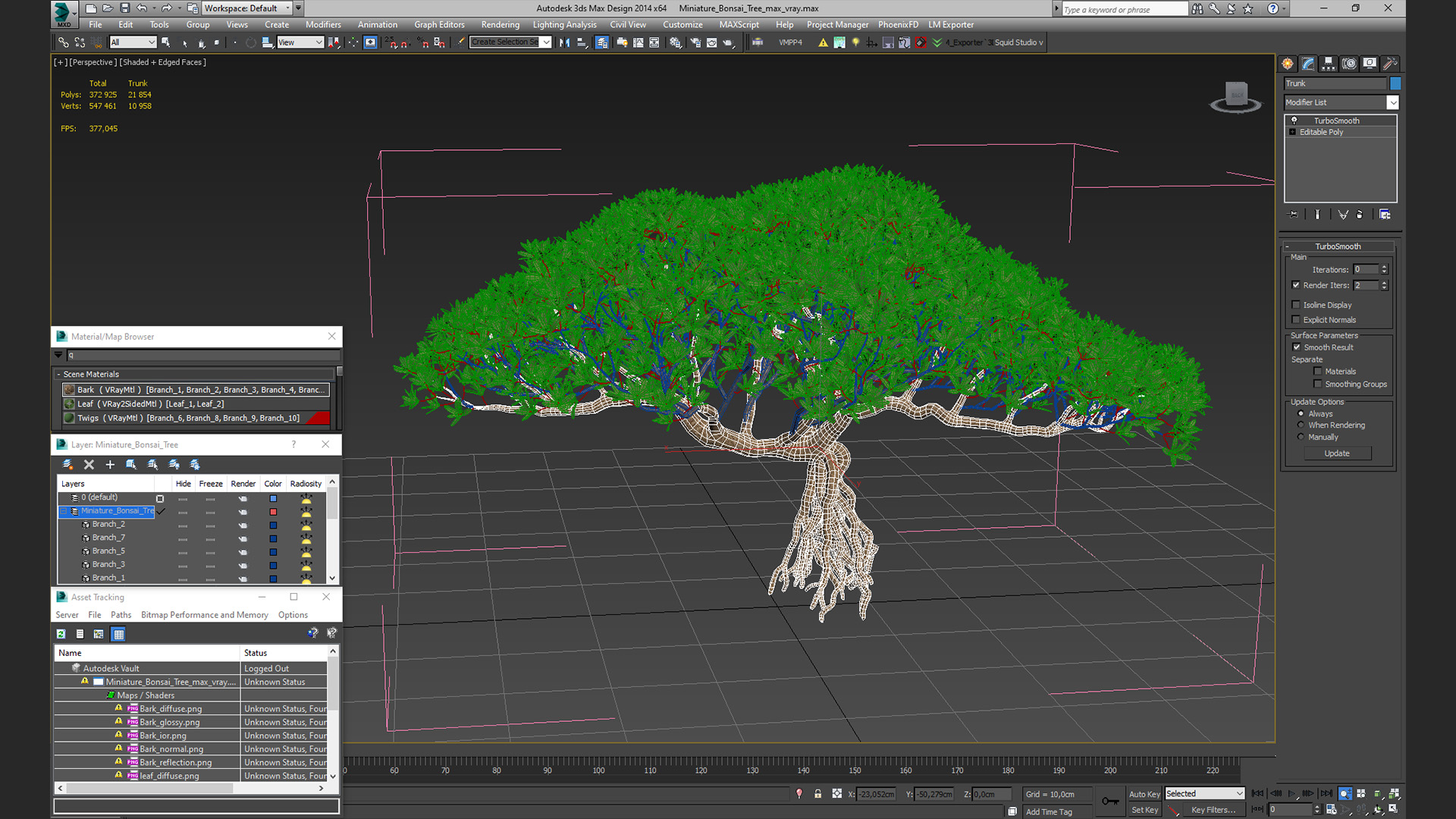Image resolution: width=1456 pixels, height=819 pixels.
Task: Click the Mirror tool in toolbar
Action: [x=564, y=42]
